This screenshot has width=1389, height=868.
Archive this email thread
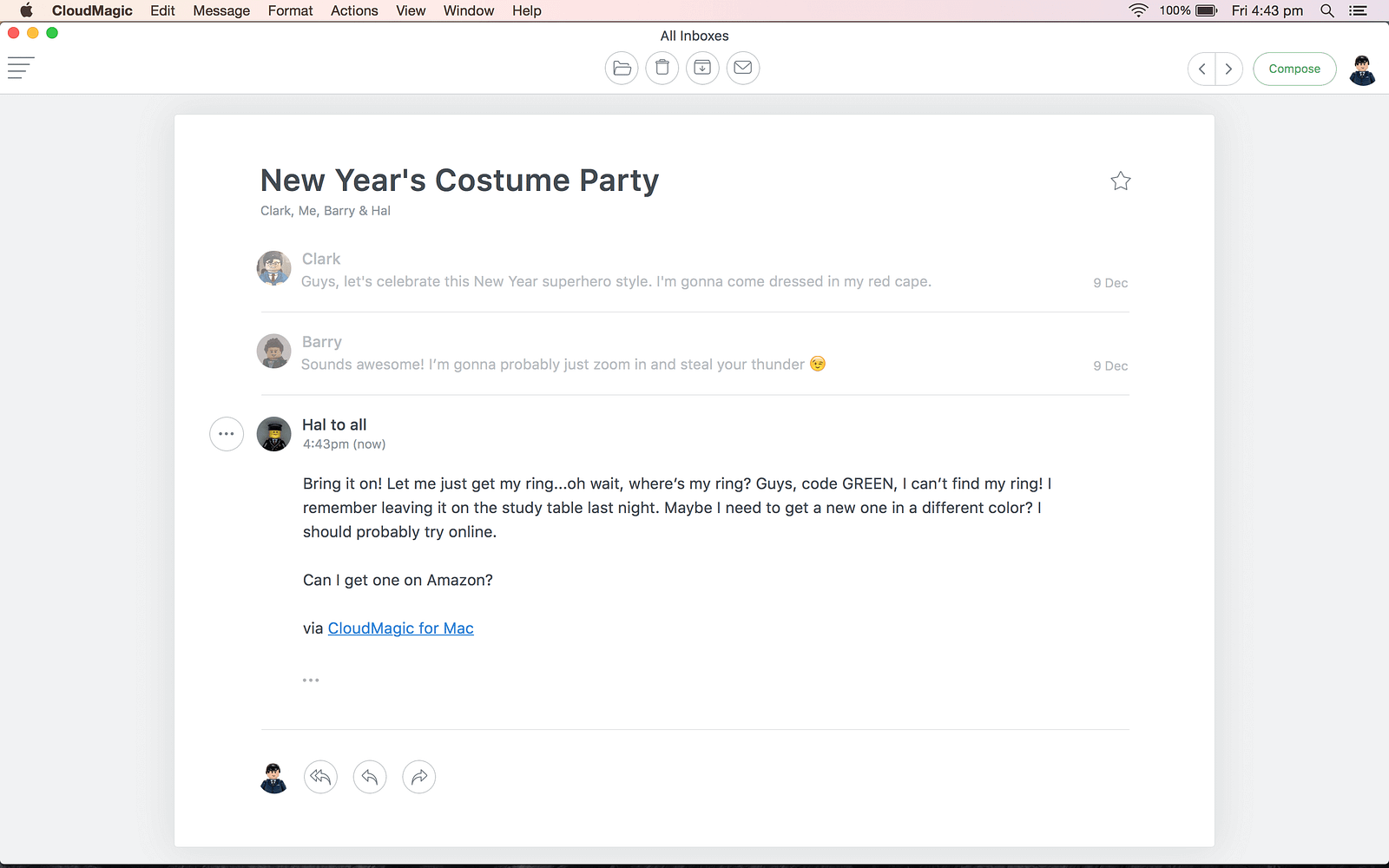point(702,68)
